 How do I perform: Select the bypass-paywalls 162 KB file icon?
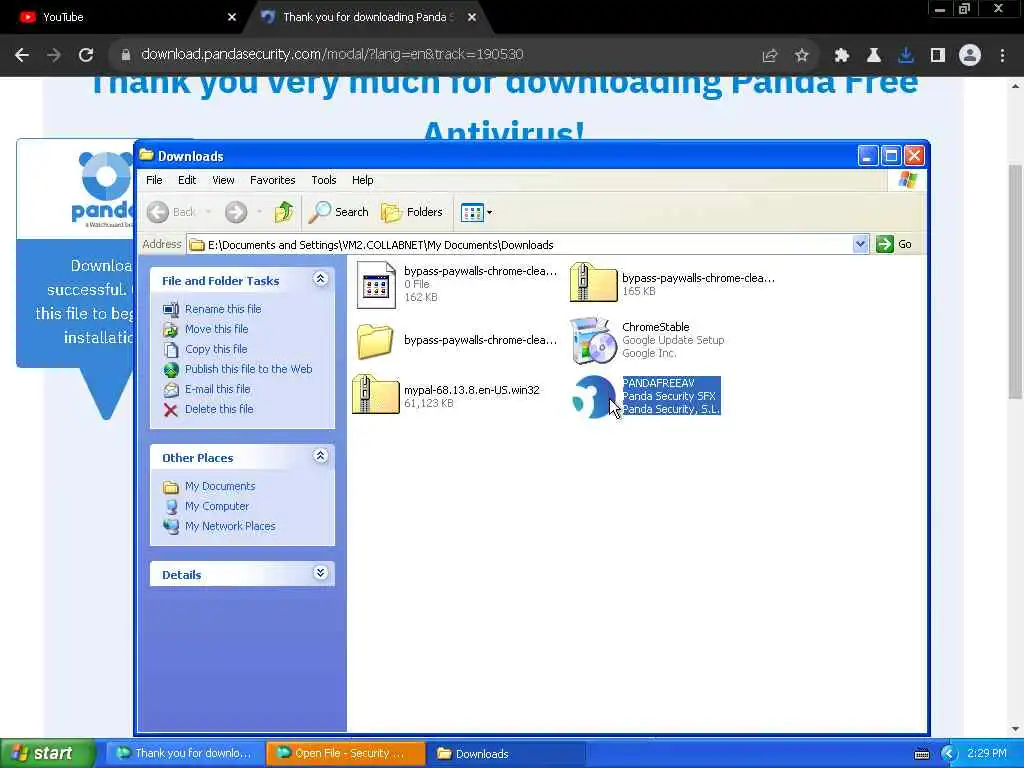[x=376, y=285]
